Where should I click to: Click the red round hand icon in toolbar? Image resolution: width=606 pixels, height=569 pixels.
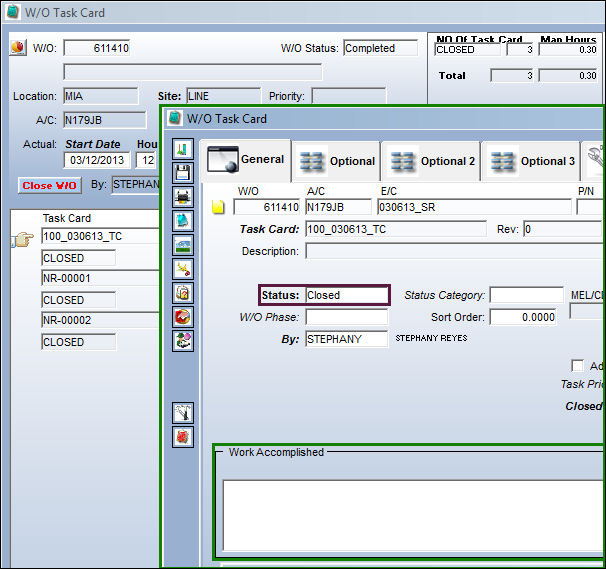[x=183, y=317]
